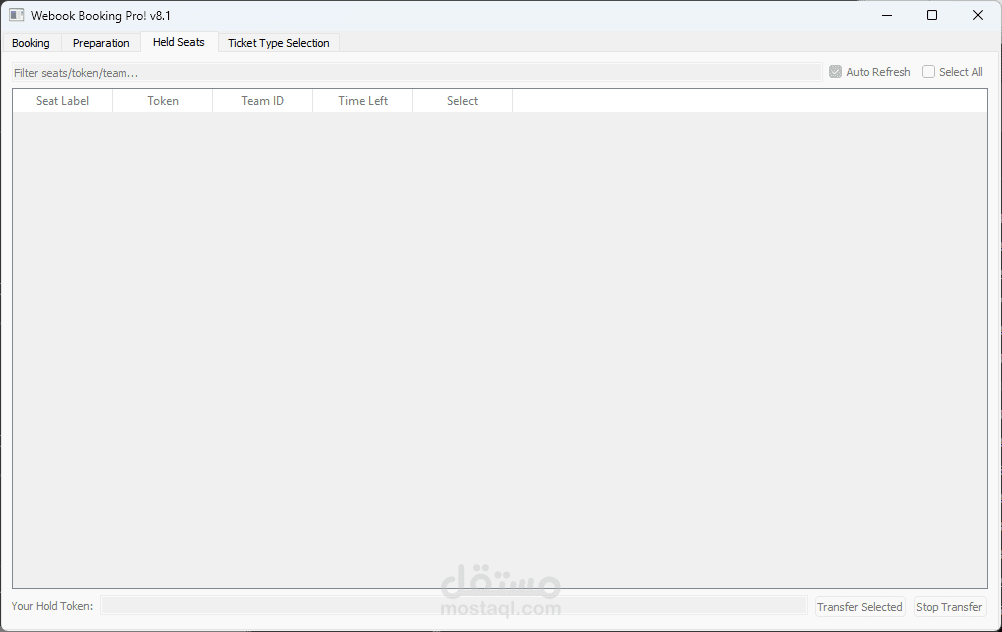Click the Webook Booking Pro title bar icon
1002x632 pixels.
(x=14, y=15)
